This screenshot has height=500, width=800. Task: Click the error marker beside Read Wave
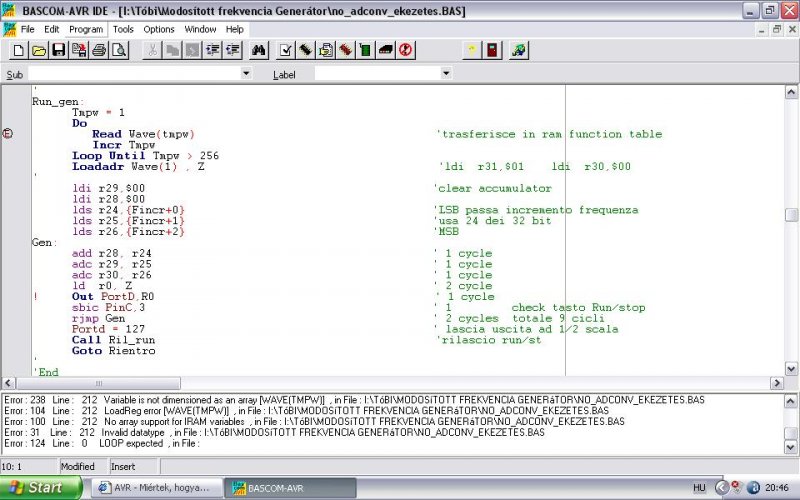pos(8,134)
